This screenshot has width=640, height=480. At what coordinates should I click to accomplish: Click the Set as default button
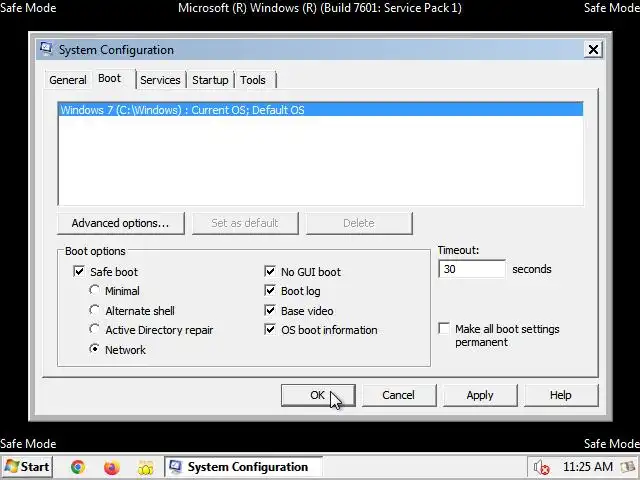pos(245,223)
